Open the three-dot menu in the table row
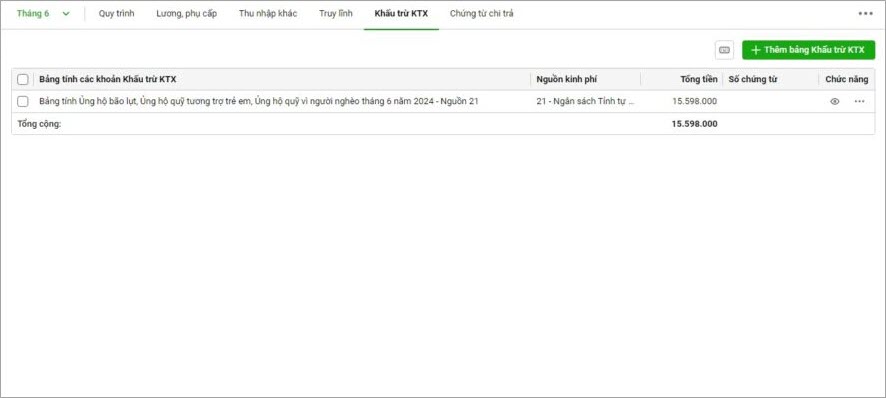The image size is (886, 398). click(859, 102)
